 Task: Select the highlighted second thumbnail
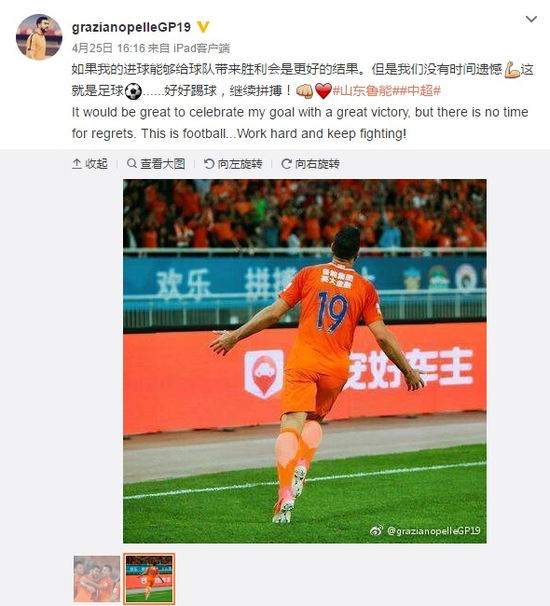point(149,579)
